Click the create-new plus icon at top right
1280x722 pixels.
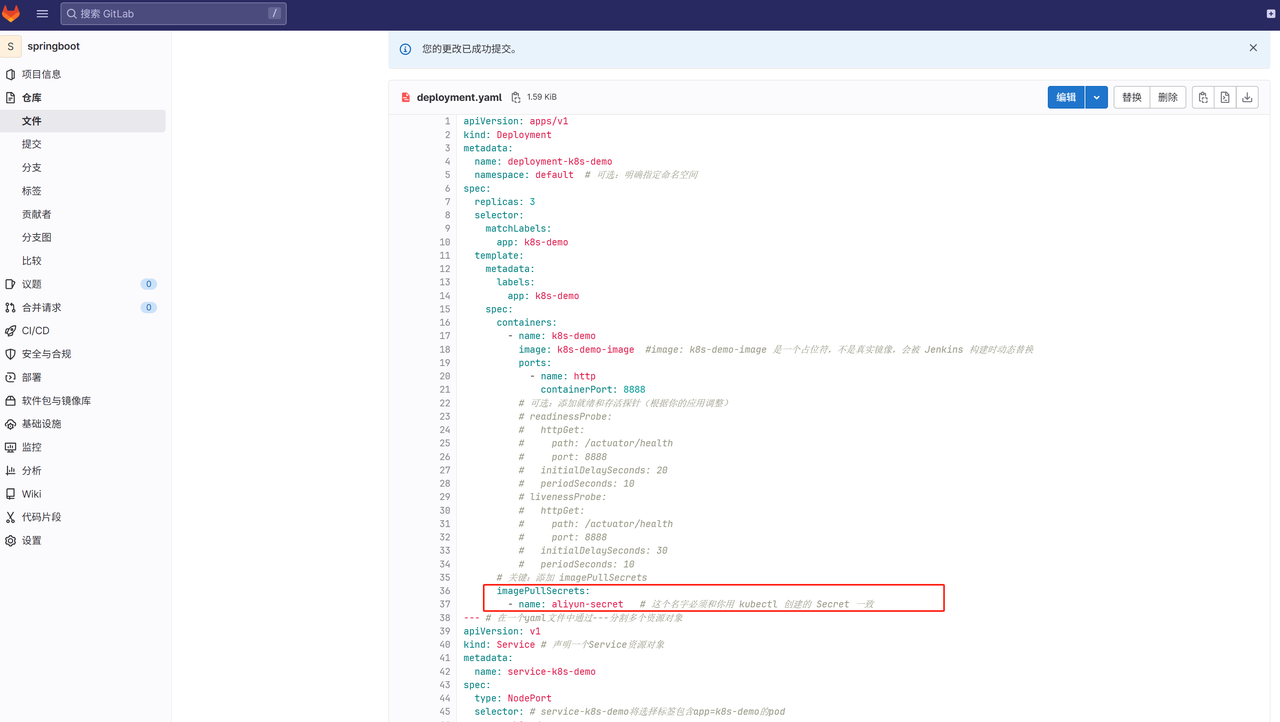tap(1271, 14)
